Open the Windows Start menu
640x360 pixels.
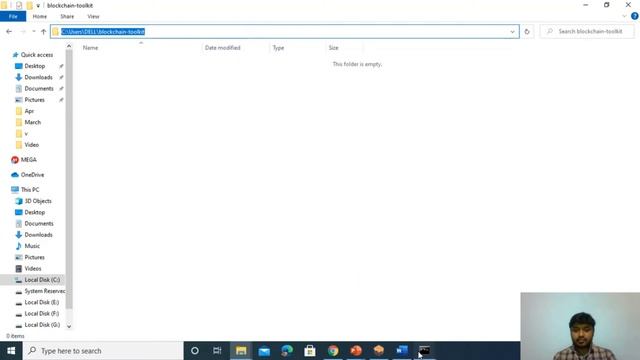click(x=11, y=351)
